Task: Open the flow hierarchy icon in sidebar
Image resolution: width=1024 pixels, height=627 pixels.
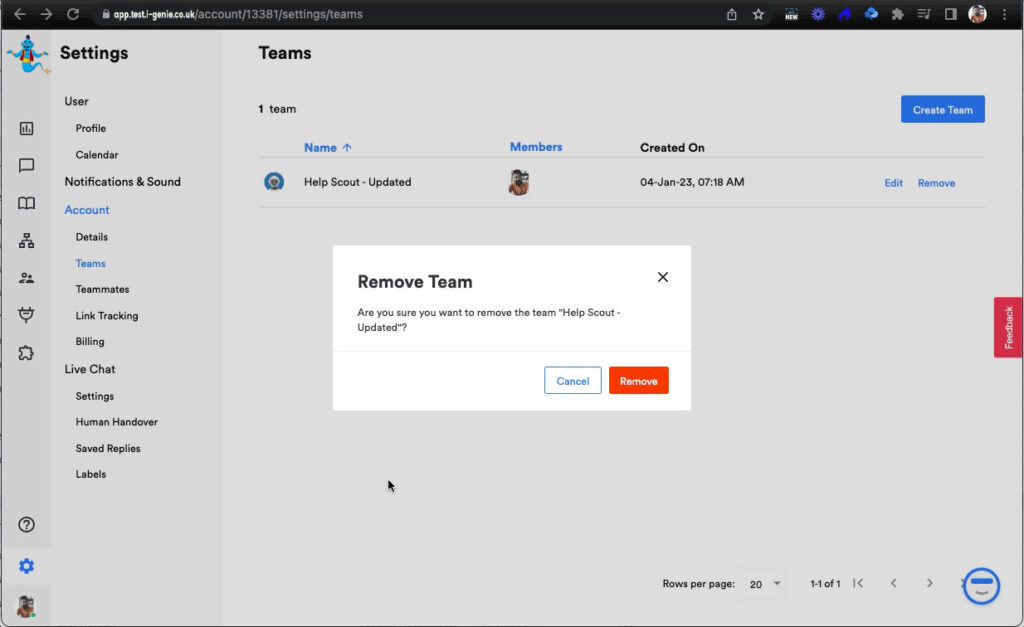Action: pyautogui.click(x=27, y=241)
